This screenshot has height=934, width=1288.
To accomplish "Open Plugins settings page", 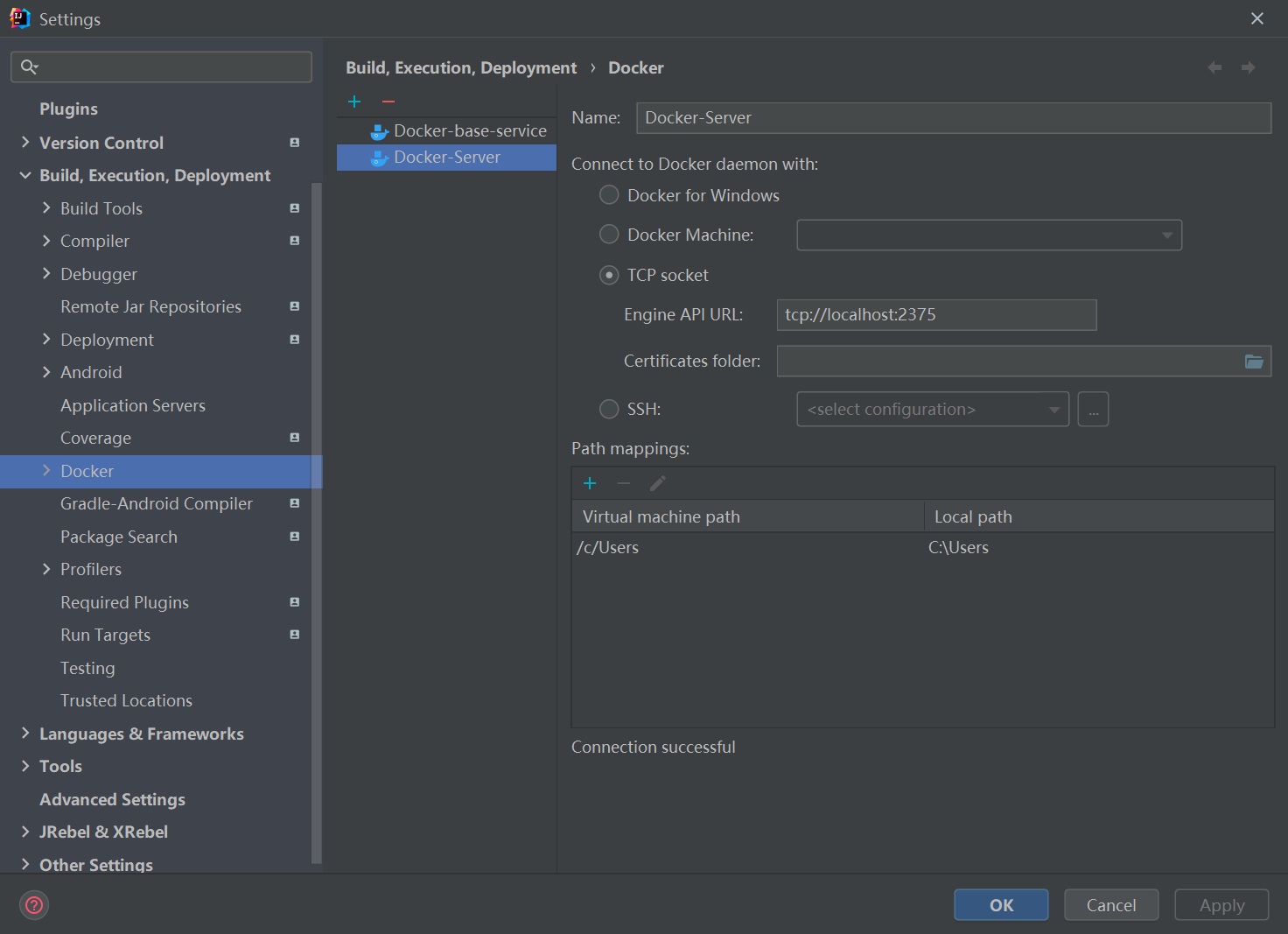I will click(68, 109).
